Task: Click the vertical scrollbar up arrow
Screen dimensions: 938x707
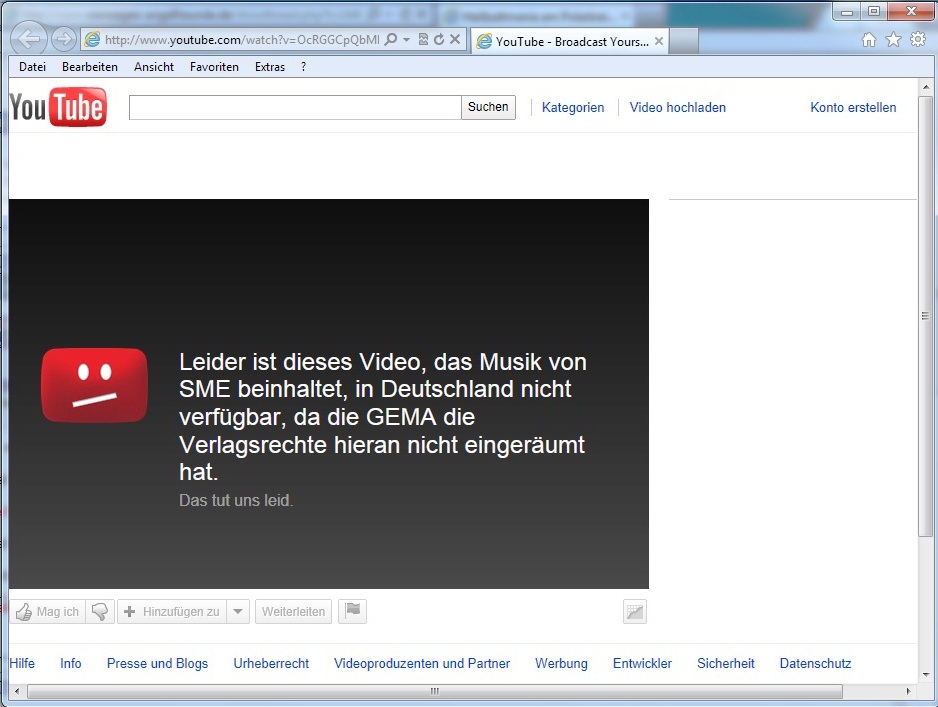Action: [926, 87]
